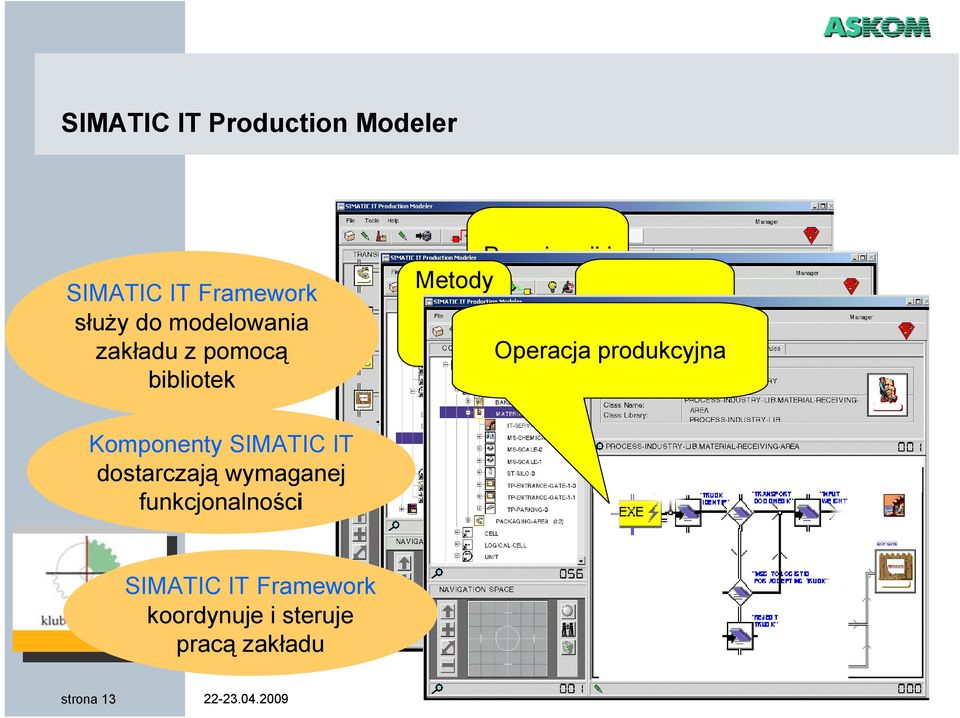The image size is (960, 718).
Task: Click the tree scrollbar down arrow
Action: (x=581, y=560)
